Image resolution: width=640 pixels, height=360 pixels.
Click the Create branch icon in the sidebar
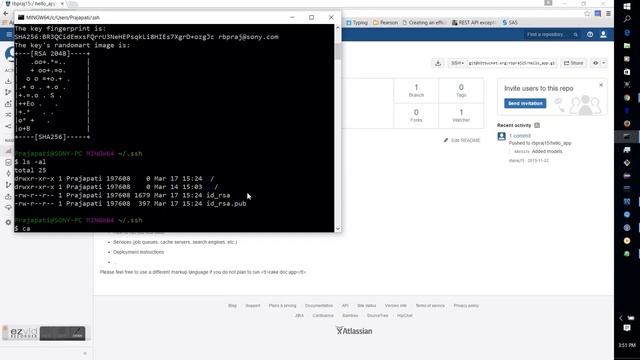8,92
